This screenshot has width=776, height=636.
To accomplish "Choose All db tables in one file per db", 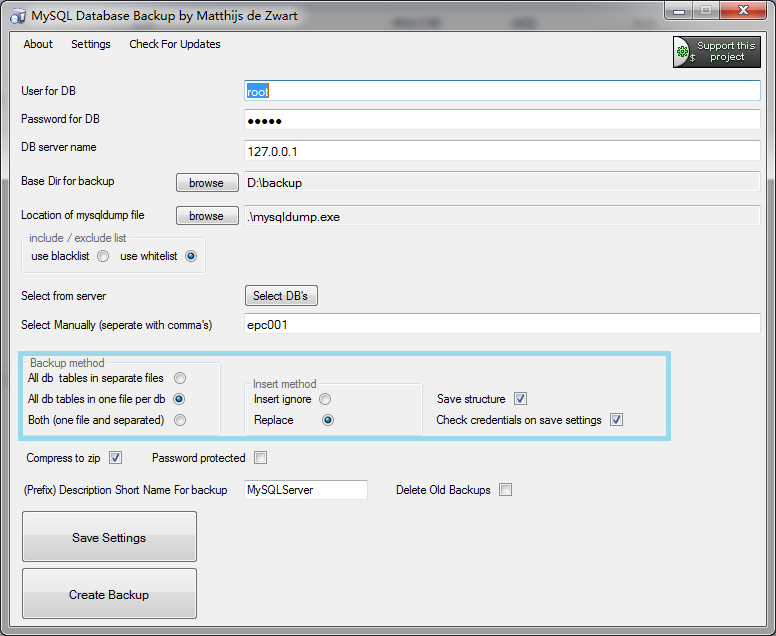I will tap(179, 399).
